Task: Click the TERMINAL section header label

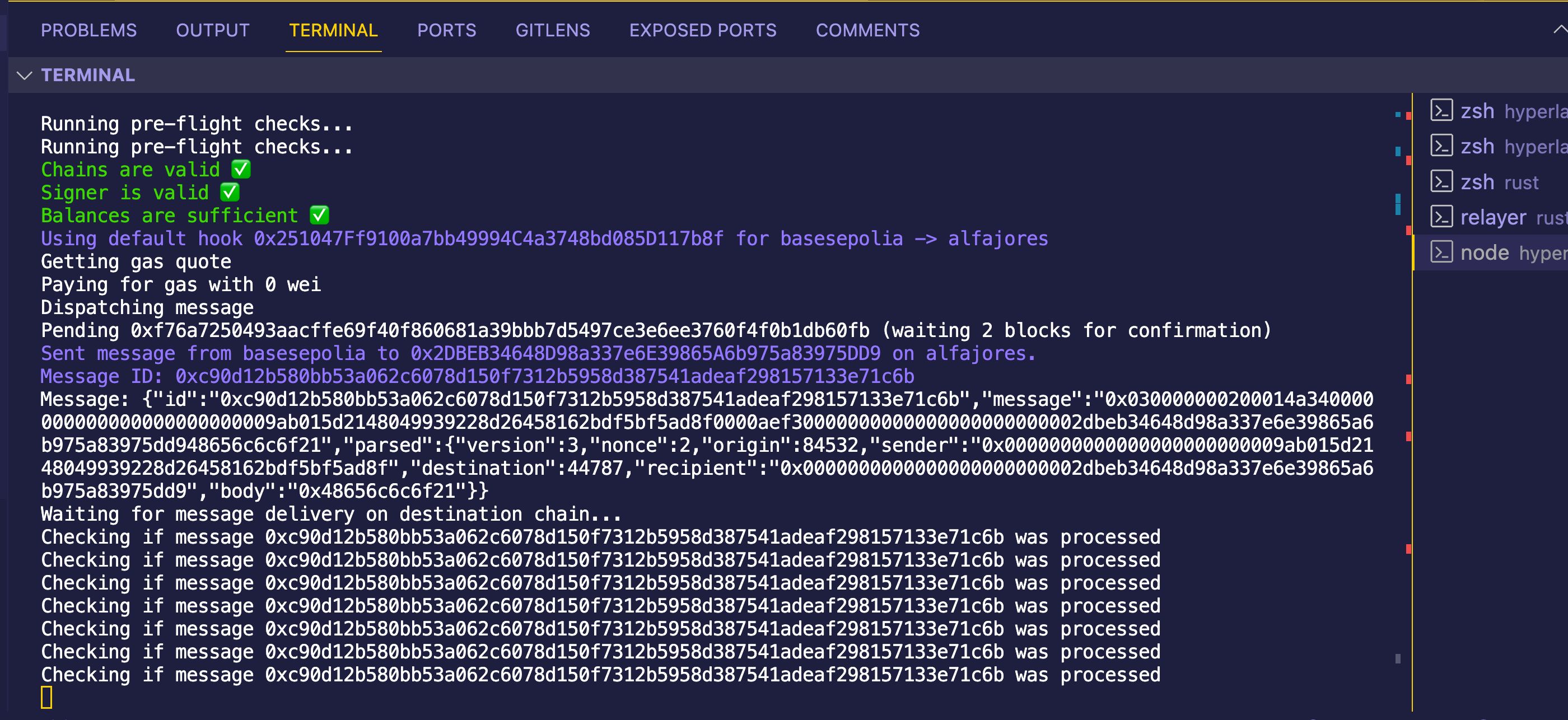Action: [88, 76]
